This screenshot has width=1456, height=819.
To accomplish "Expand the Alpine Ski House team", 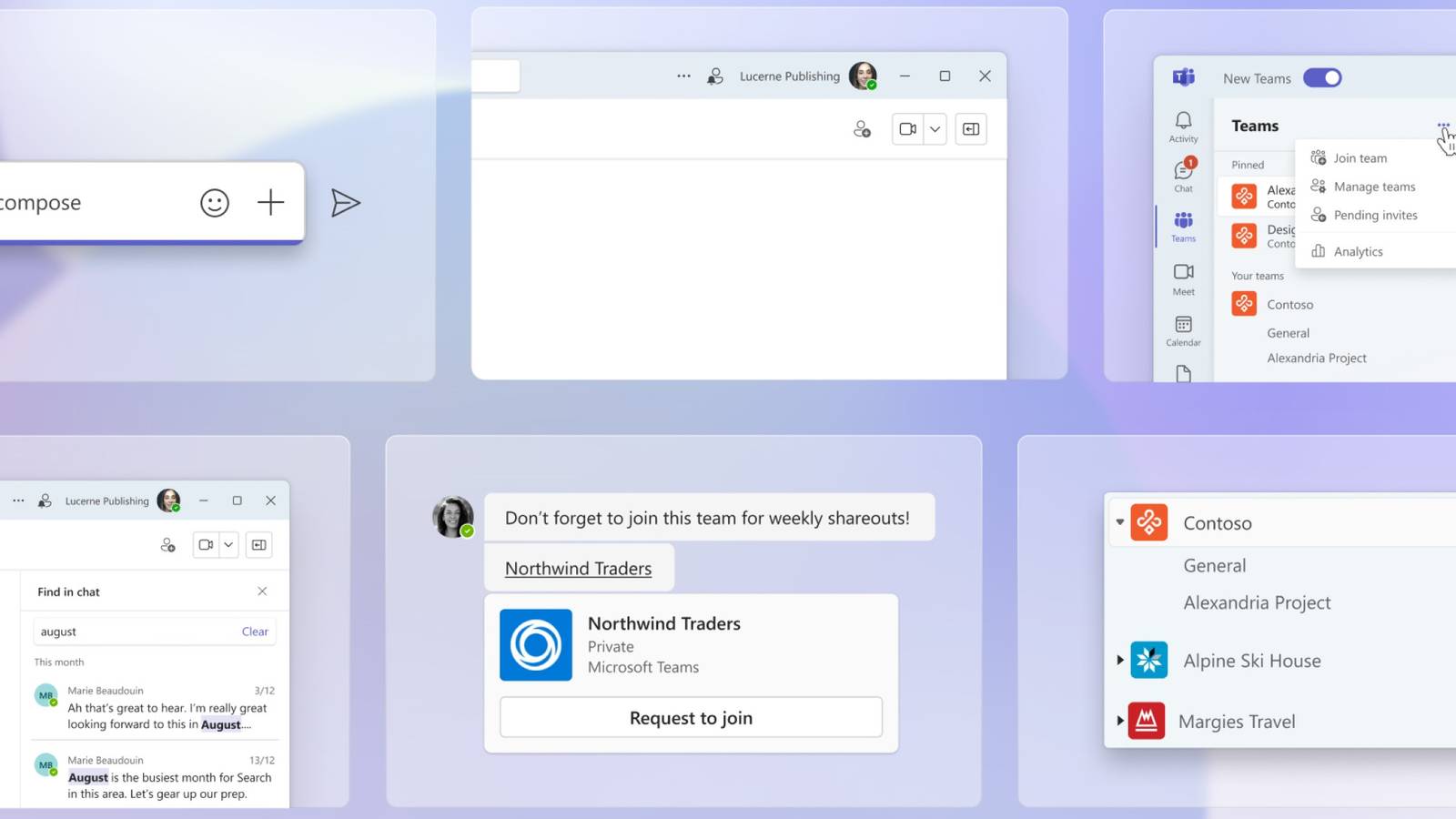I will (1119, 660).
